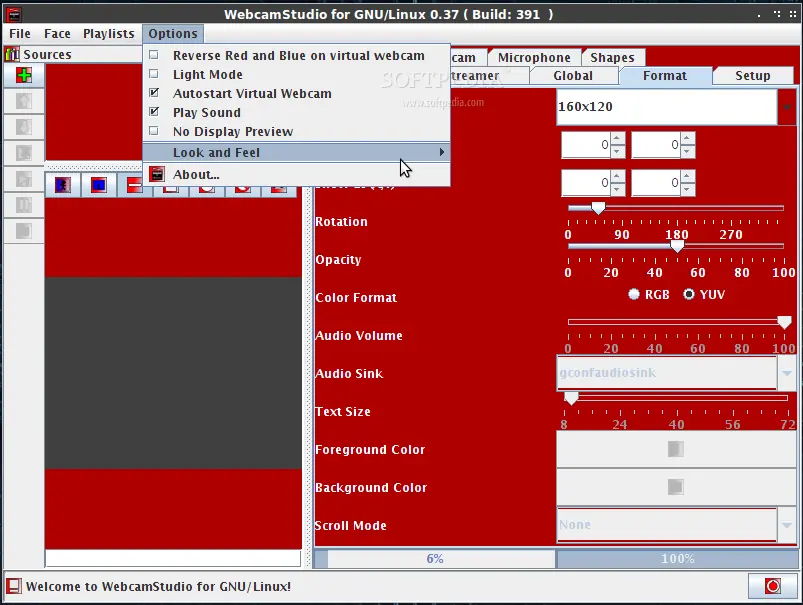Screen dimensions: 803x605
Task: Switch to the Shapes tab
Action: tap(612, 57)
